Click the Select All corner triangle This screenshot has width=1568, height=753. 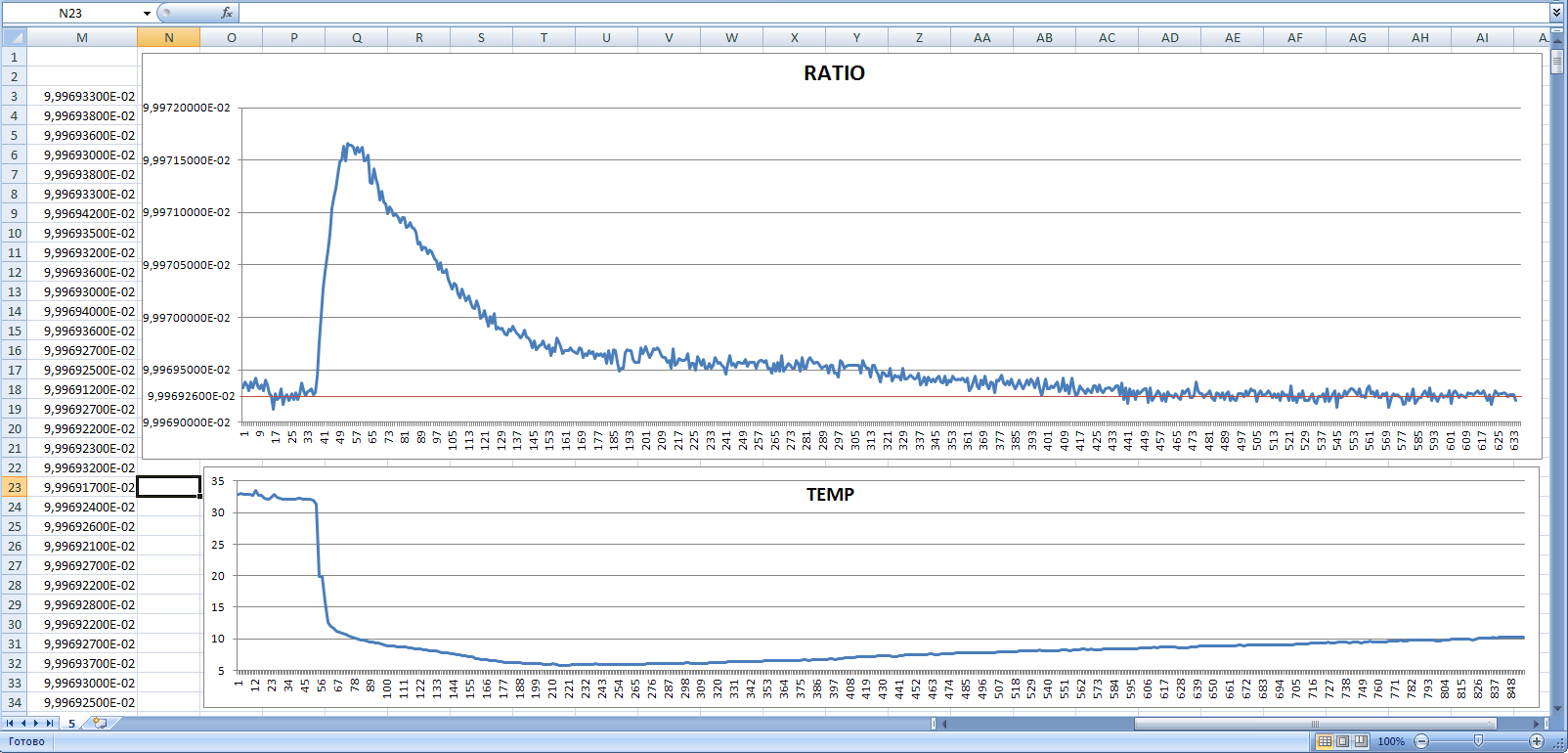14,37
